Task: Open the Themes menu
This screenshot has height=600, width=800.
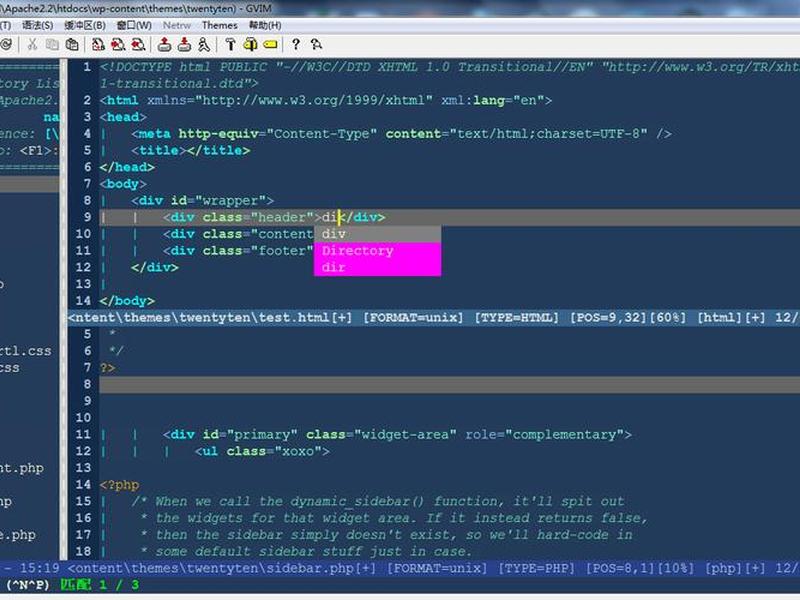Action: [x=219, y=25]
